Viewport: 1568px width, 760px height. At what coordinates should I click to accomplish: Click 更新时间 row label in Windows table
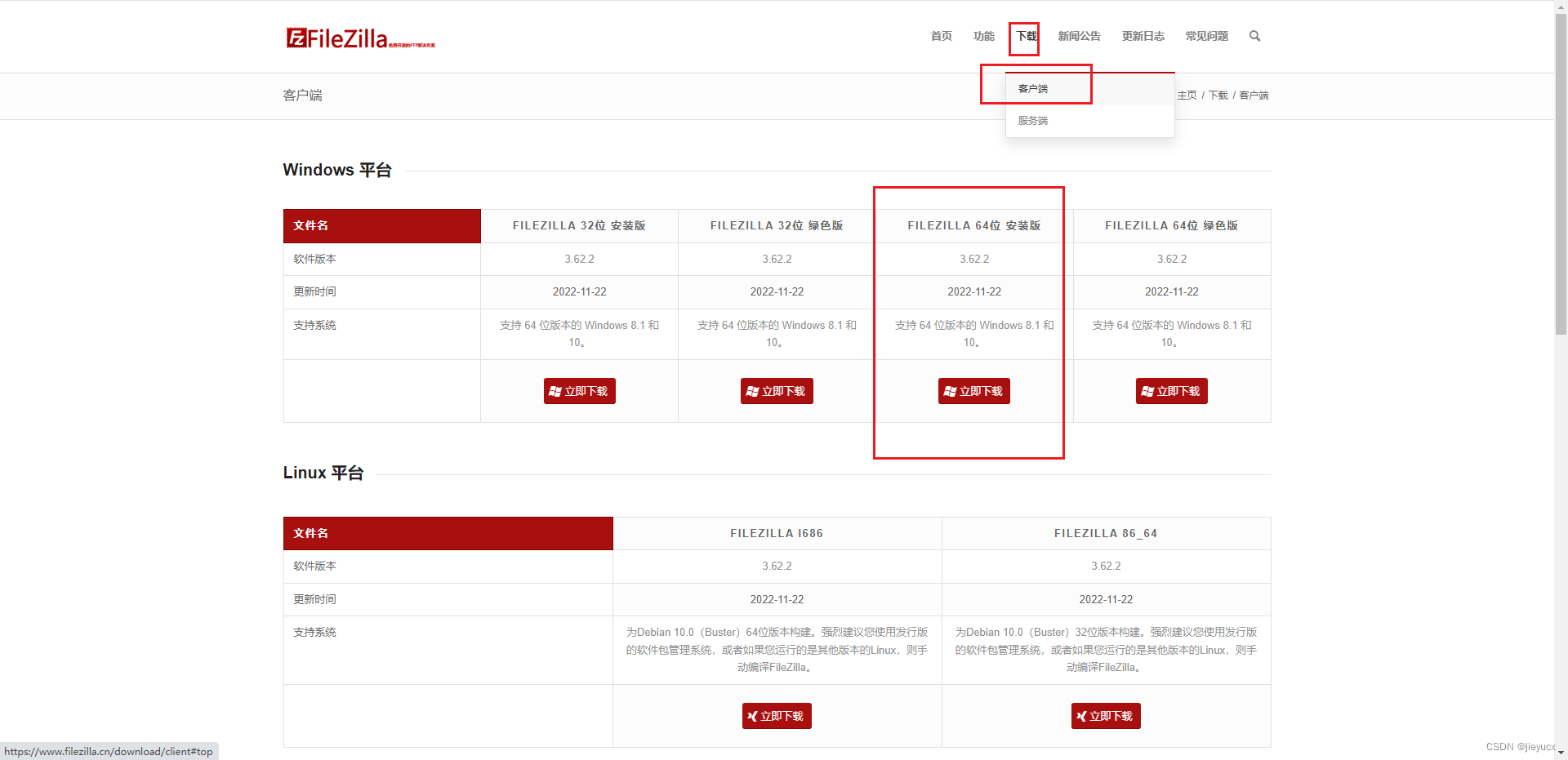point(314,291)
